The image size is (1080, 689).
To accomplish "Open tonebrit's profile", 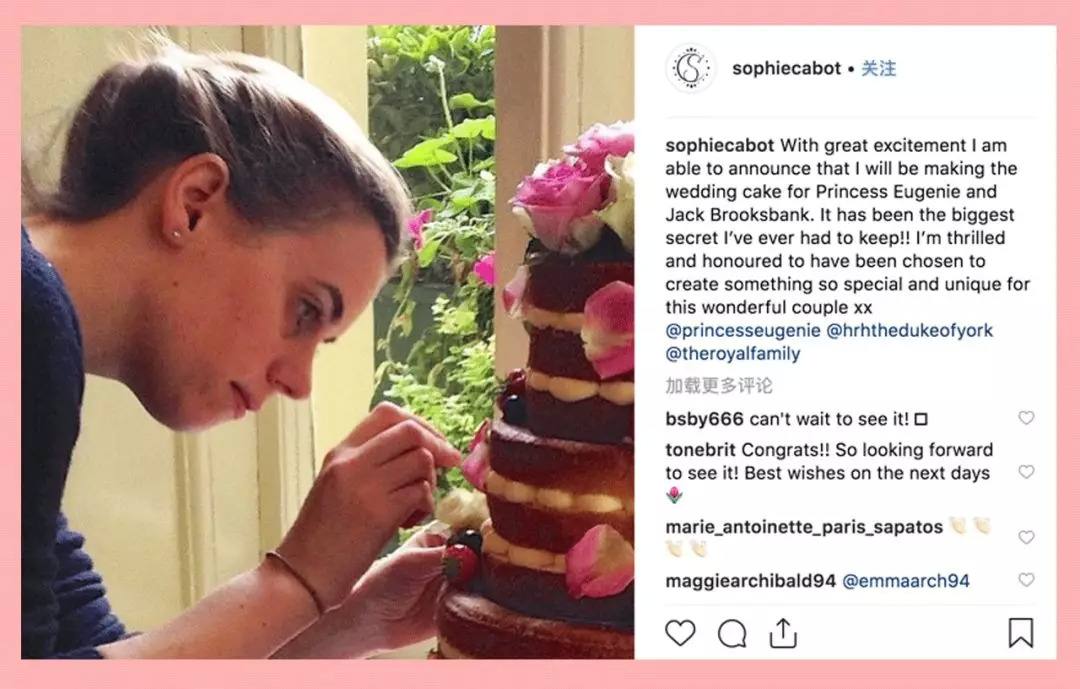I will [x=701, y=450].
